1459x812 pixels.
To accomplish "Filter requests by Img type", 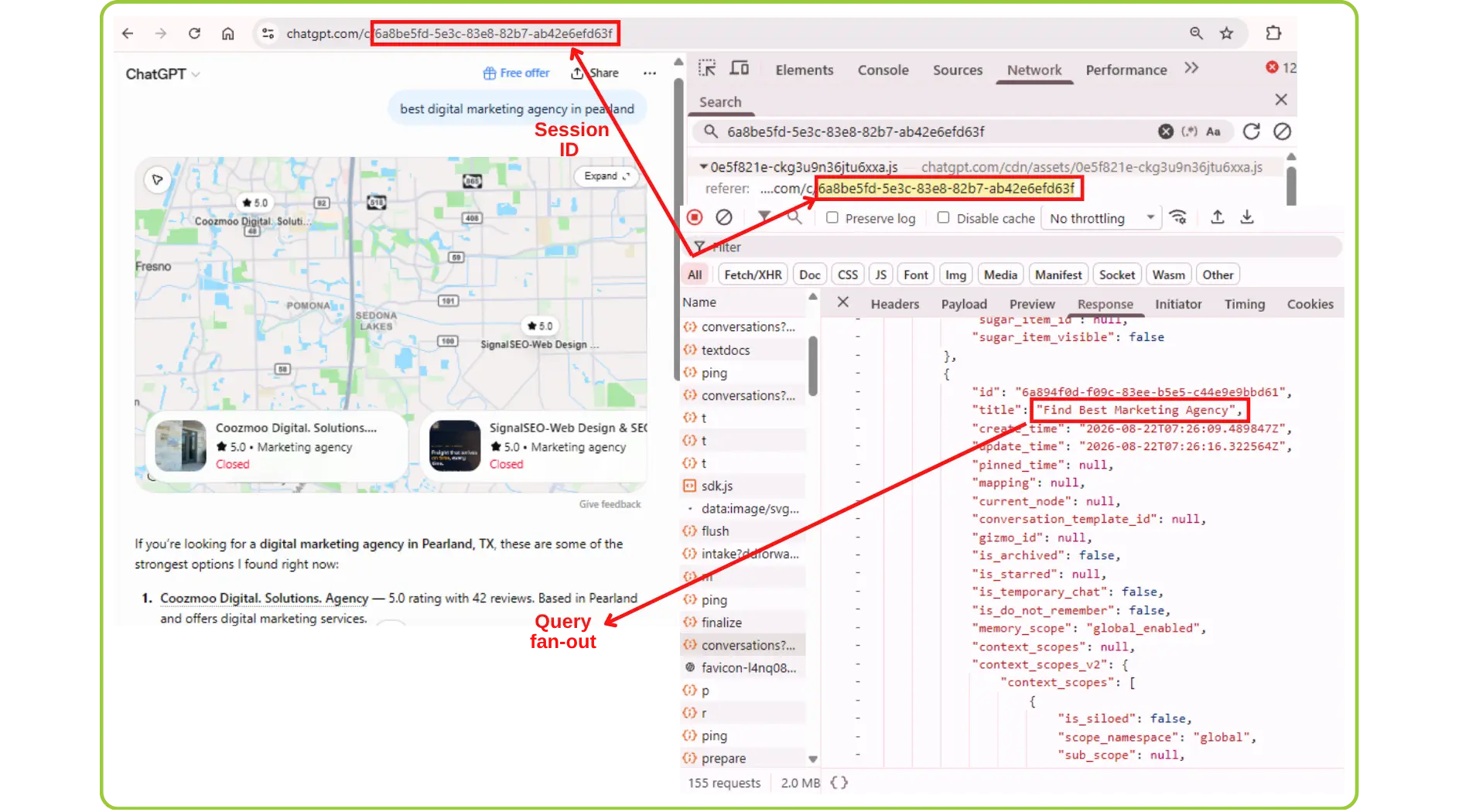I will tap(955, 275).
